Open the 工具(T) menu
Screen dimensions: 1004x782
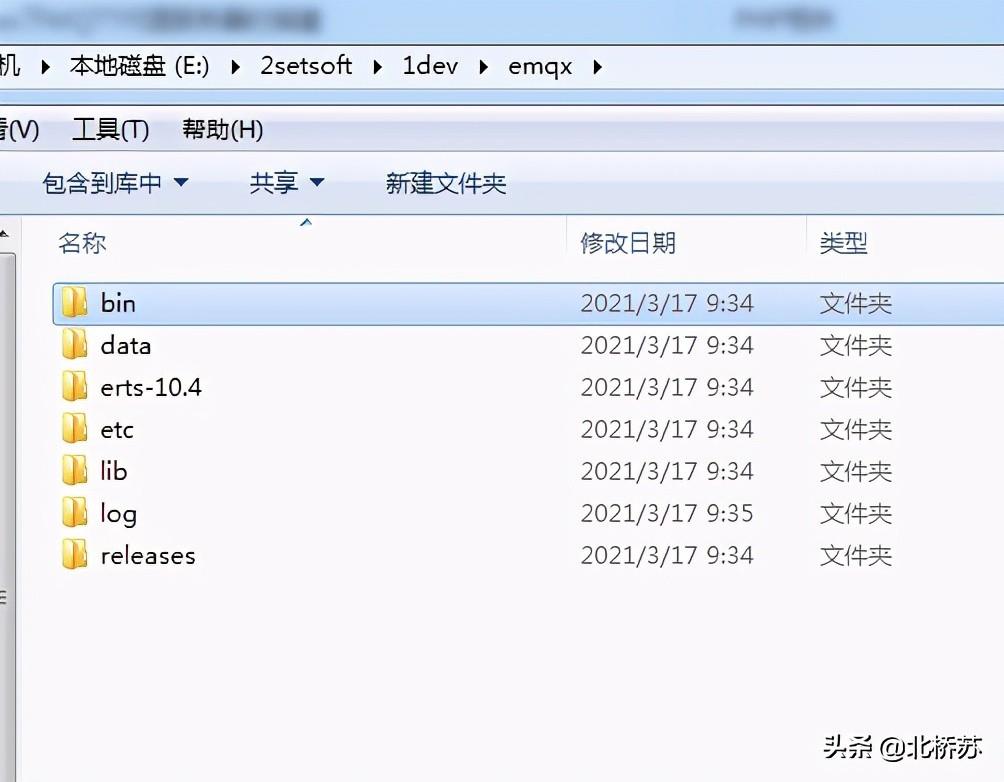[110, 130]
